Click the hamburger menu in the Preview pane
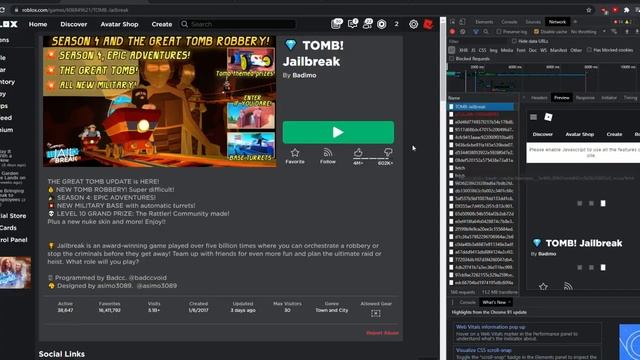 coord(533,117)
